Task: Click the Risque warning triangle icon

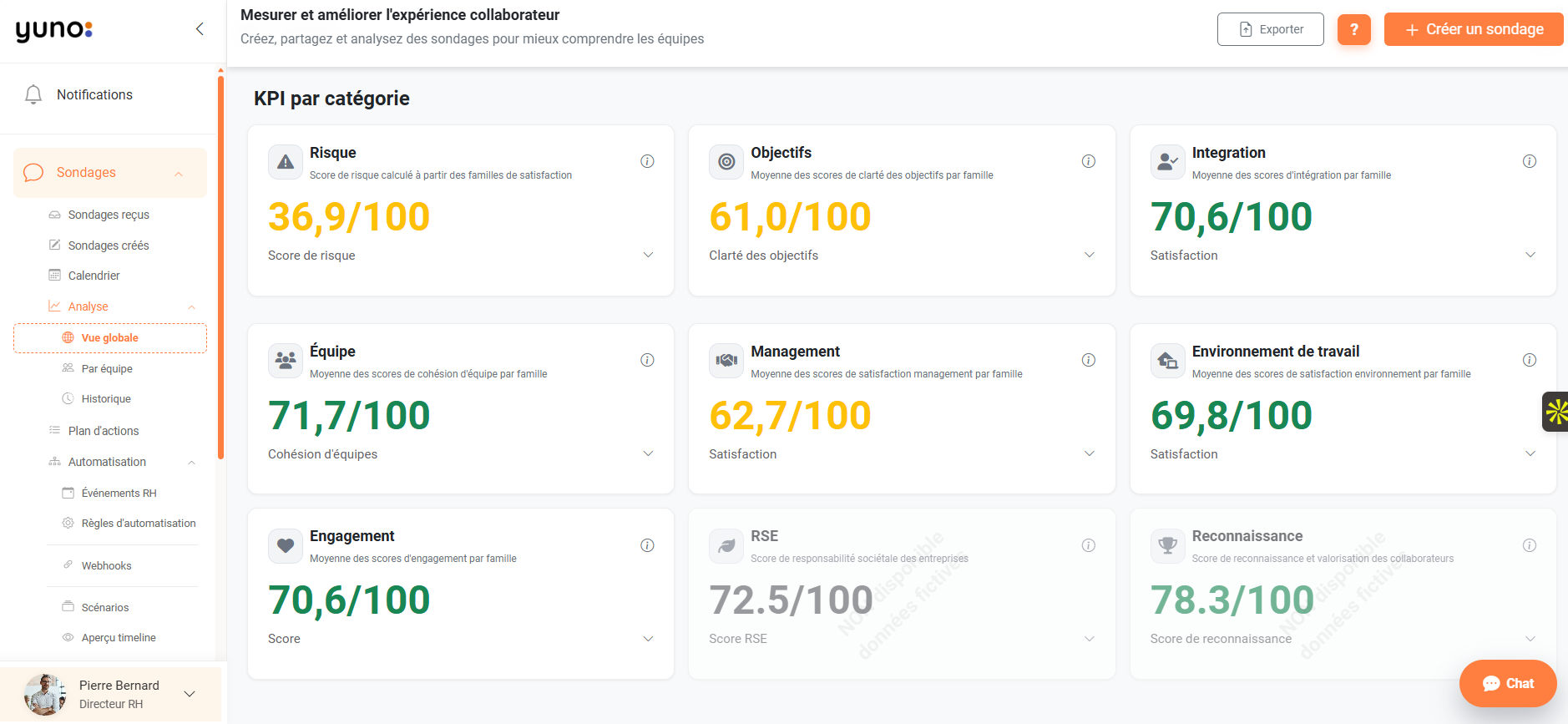Action: coord(286,162)
